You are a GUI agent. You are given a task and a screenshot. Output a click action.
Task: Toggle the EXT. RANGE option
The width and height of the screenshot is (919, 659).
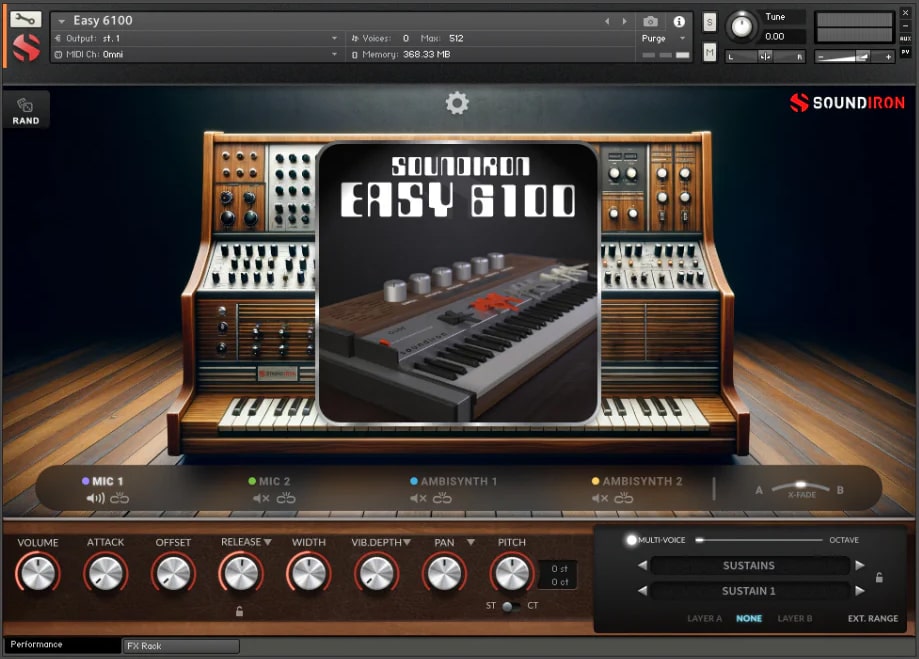tap(873, 618)
